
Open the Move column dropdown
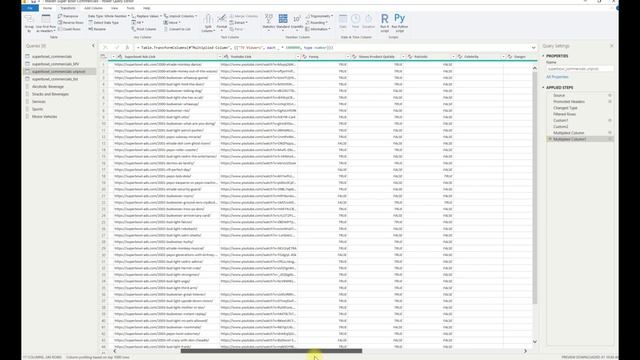[x=172, y=22]
